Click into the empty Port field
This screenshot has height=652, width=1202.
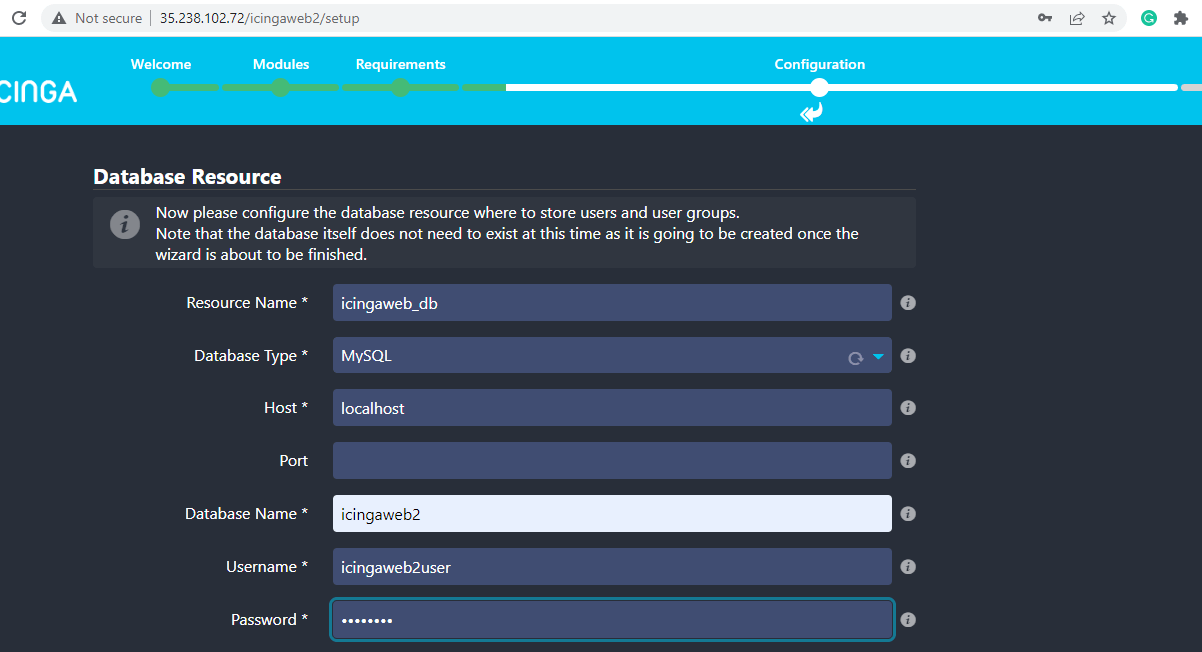click(x=612, y=461)
